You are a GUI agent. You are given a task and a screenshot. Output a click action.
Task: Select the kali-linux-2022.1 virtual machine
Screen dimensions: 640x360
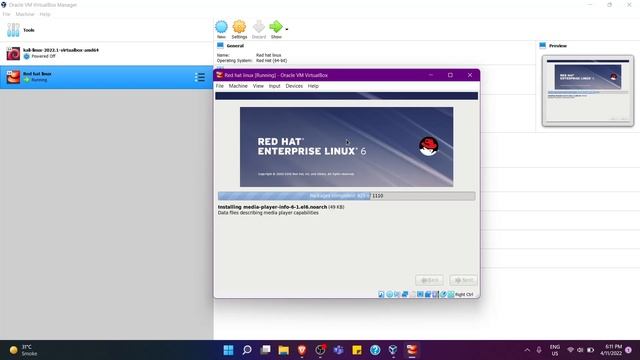click(x=106, y=53)
